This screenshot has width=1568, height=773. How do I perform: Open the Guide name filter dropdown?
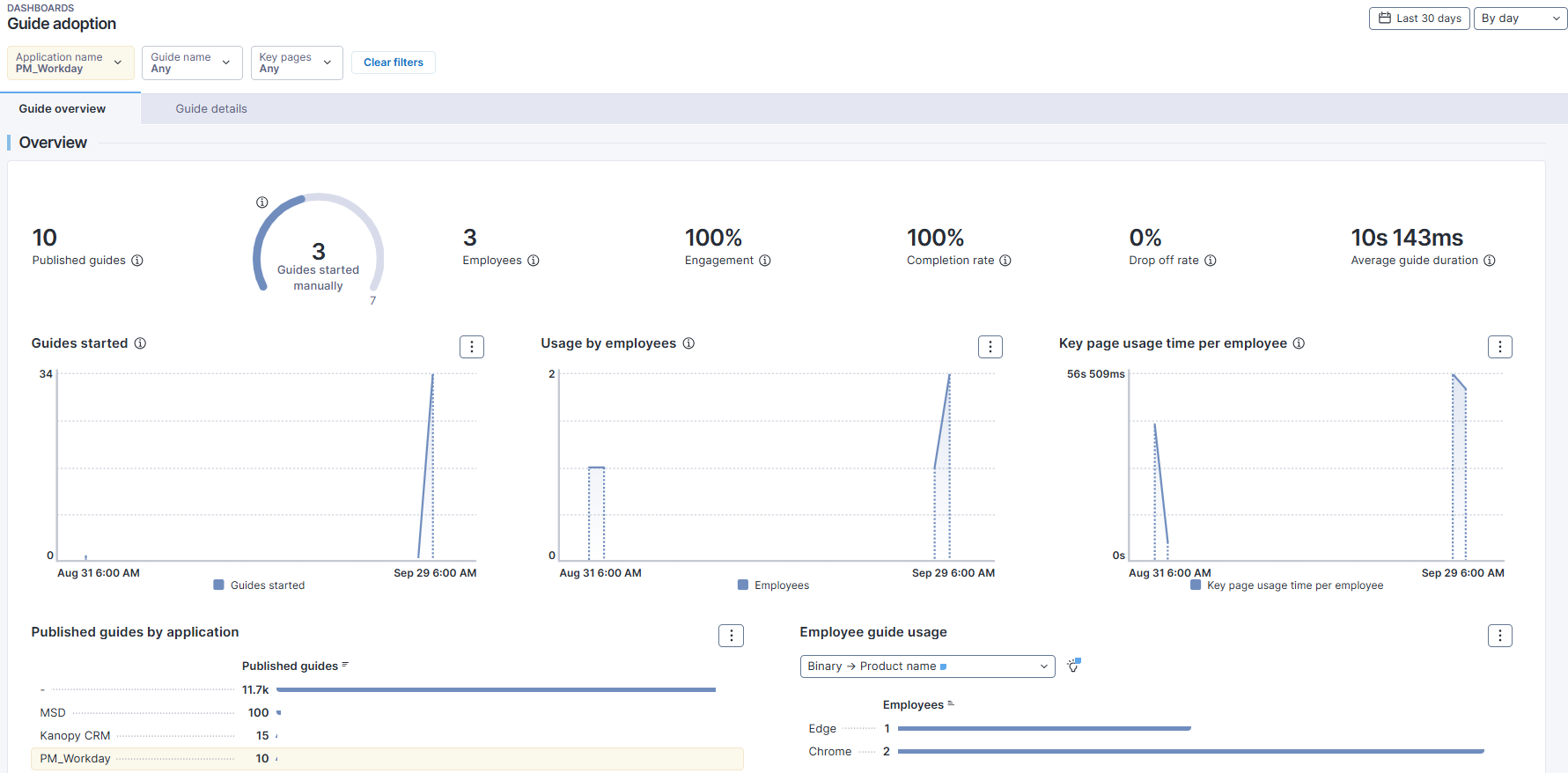click(x=191, y=63)
